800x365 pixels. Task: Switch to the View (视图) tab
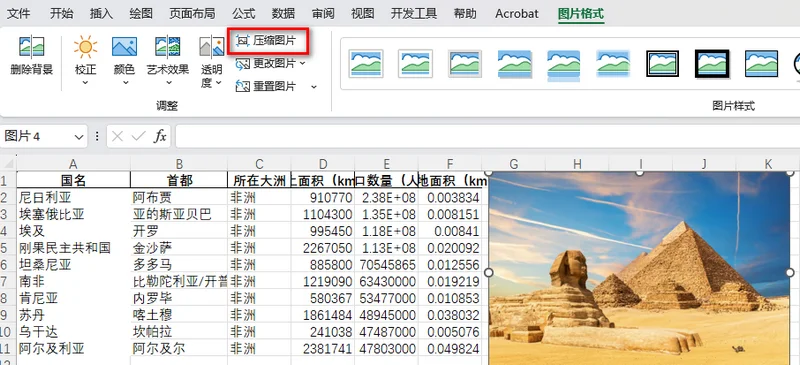tap(363, 14)
